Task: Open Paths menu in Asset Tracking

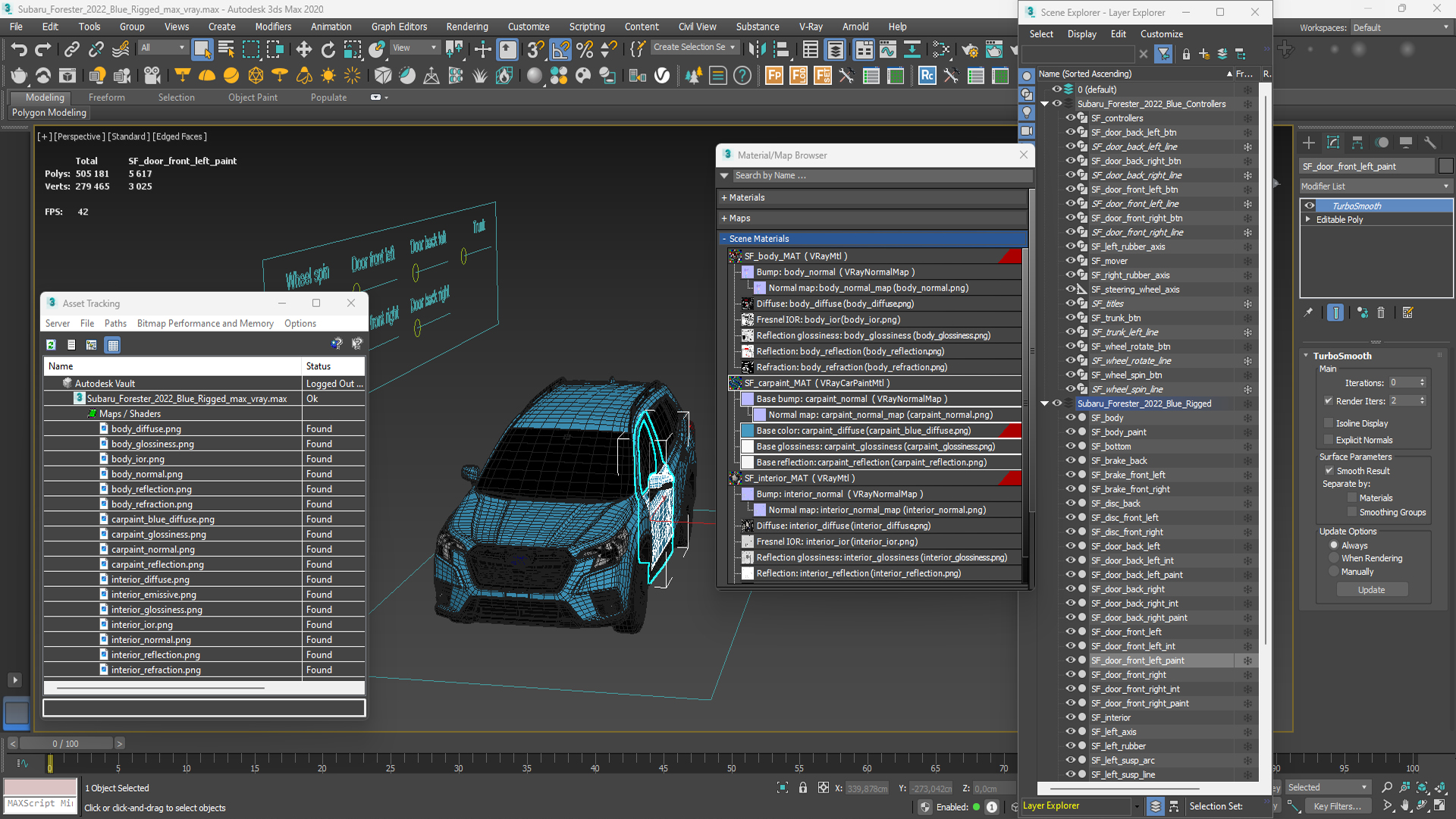Action: click(115, 323)
